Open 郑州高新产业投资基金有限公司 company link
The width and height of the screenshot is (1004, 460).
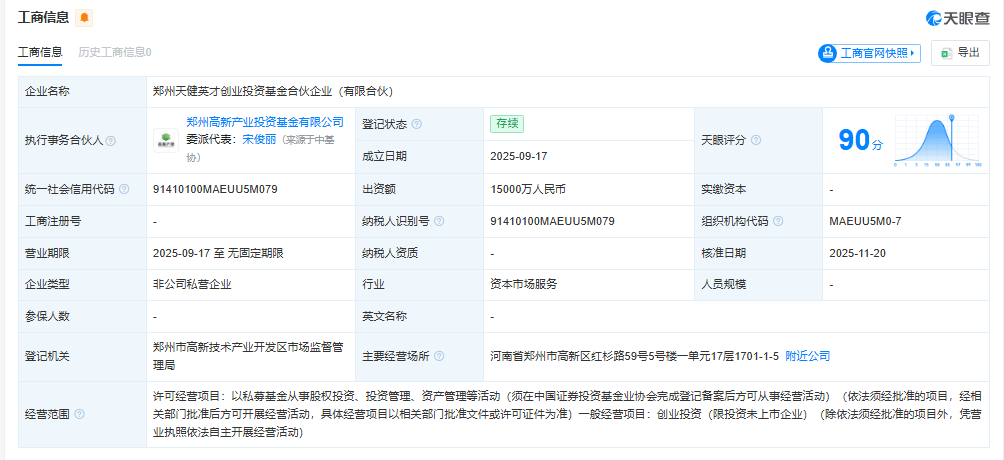[x=265, y=123]
